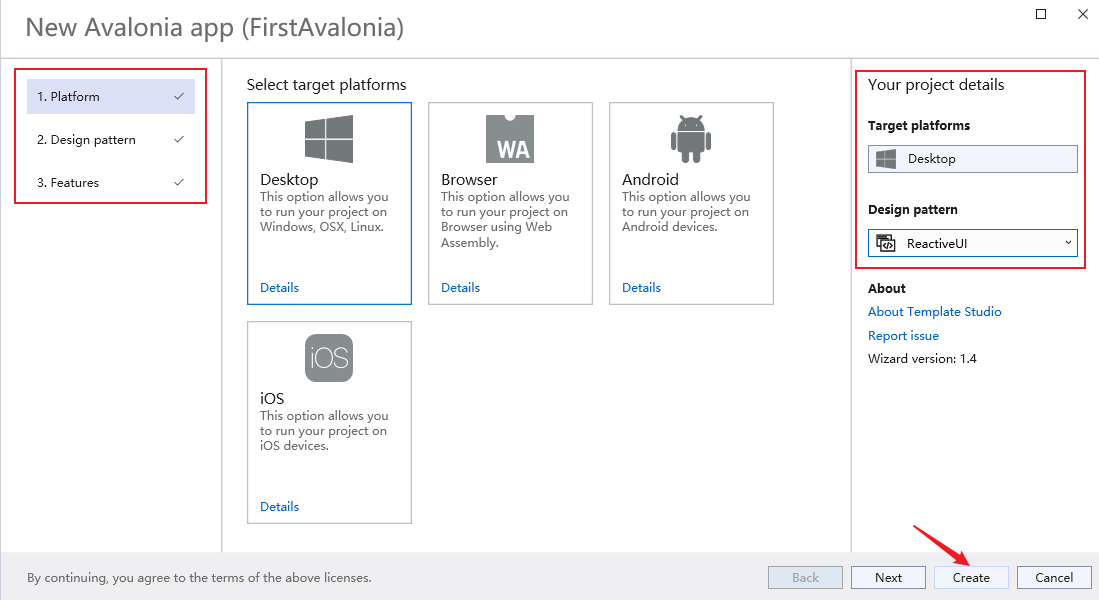Click the Next button
This screenshot has height=600, width=1099.
888,578
